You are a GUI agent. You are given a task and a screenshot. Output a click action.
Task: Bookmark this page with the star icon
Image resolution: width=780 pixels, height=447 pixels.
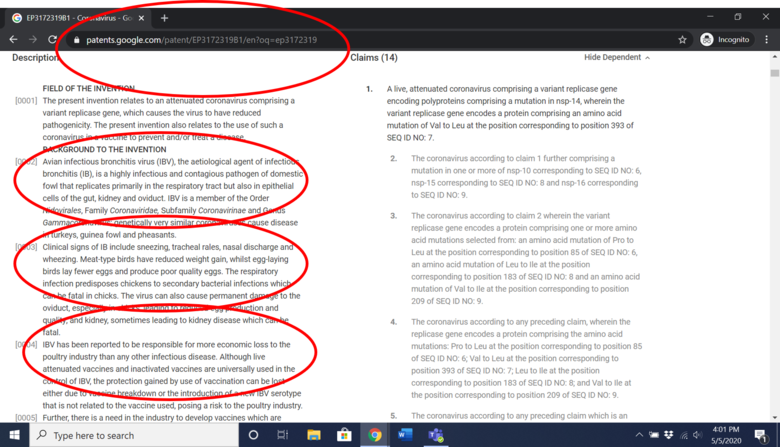click(x=682, y=40)
